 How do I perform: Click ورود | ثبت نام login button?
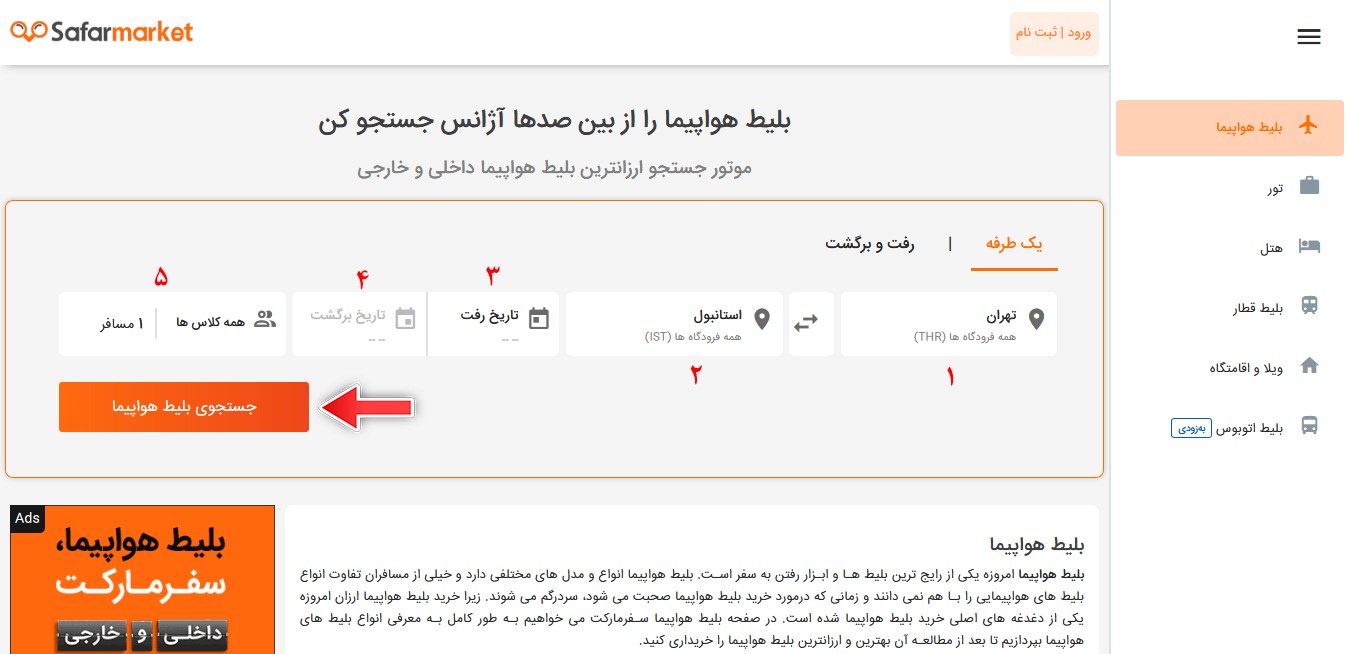click(x=1054, y=33)
